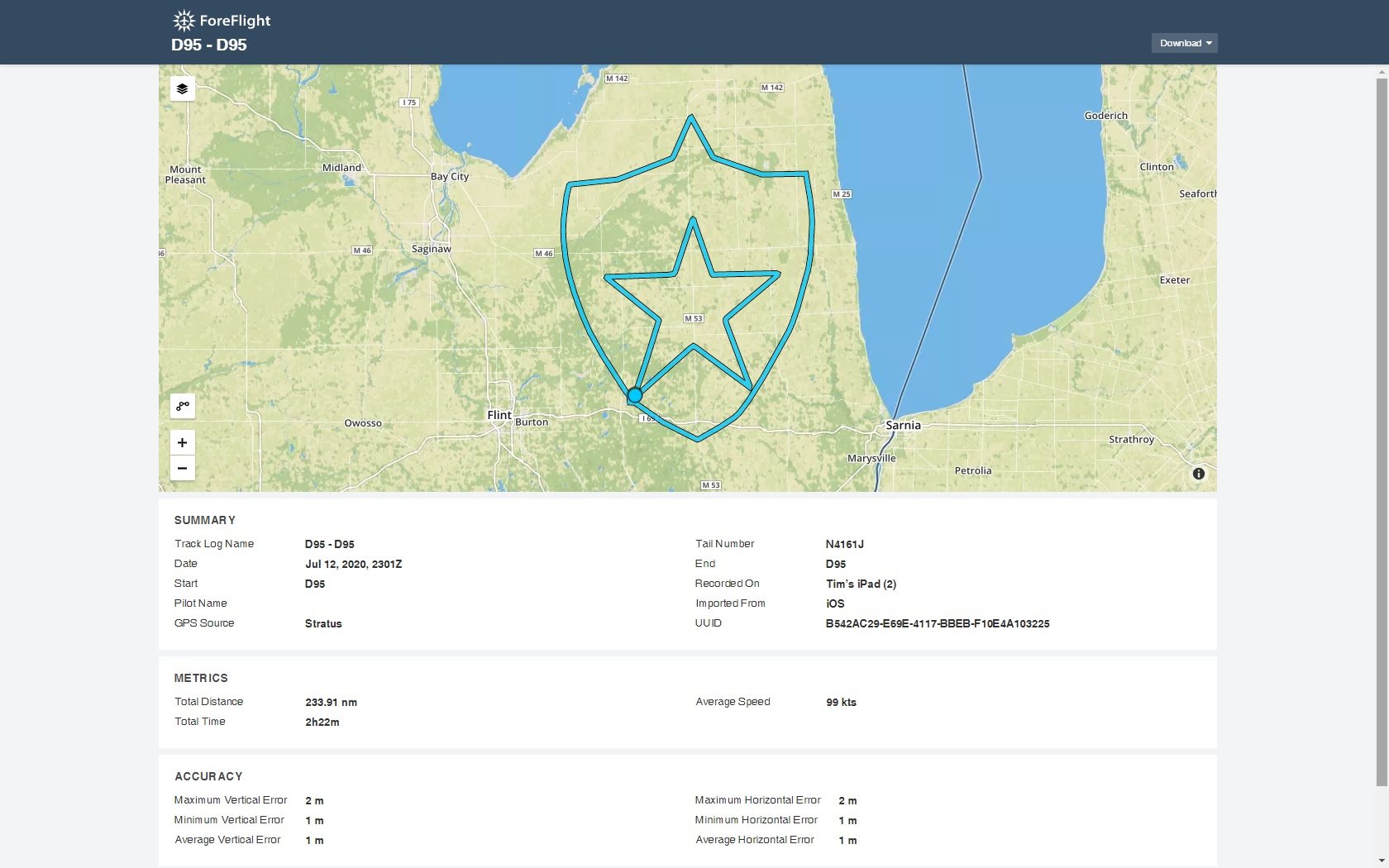Screen dimensions: 1389x868
Task: Click the track path tool icon
Action: [x=182, y=406]
